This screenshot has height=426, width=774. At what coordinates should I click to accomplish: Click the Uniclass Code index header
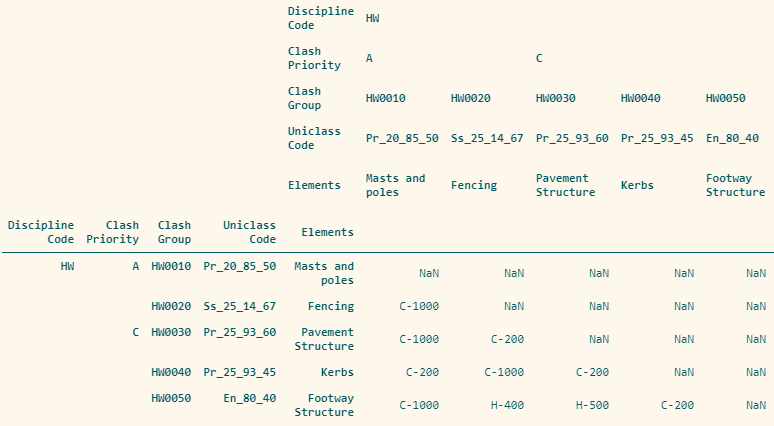pos(249,232)
